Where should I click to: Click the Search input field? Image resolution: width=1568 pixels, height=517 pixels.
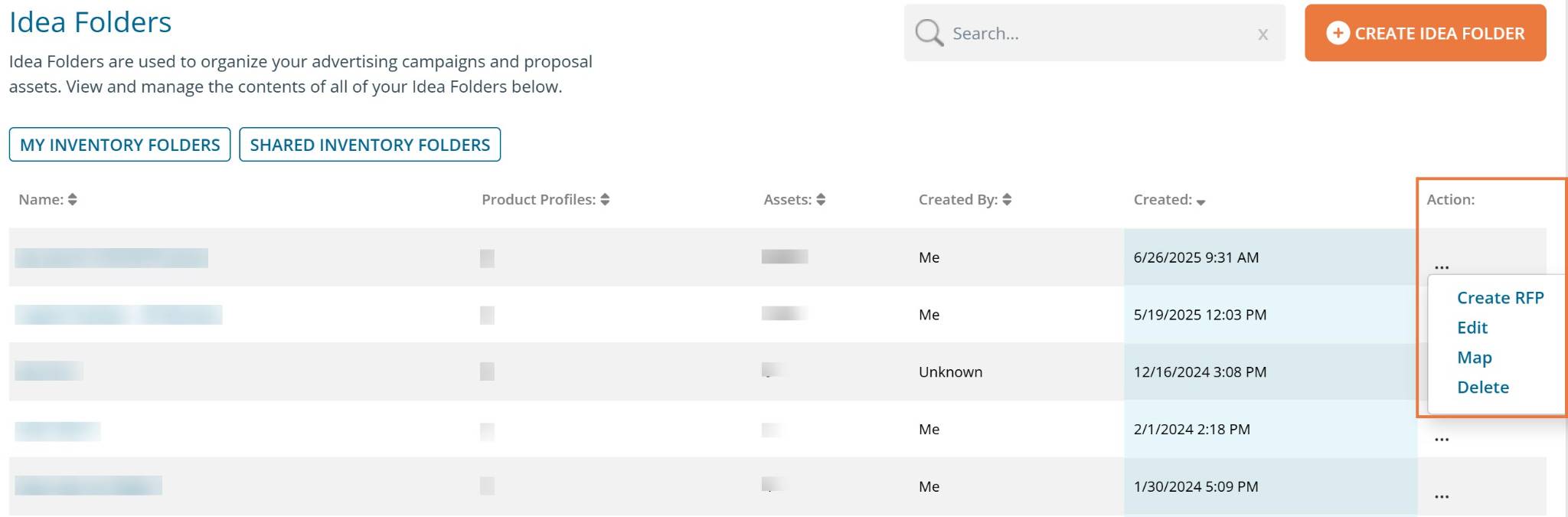point(1095,34)
